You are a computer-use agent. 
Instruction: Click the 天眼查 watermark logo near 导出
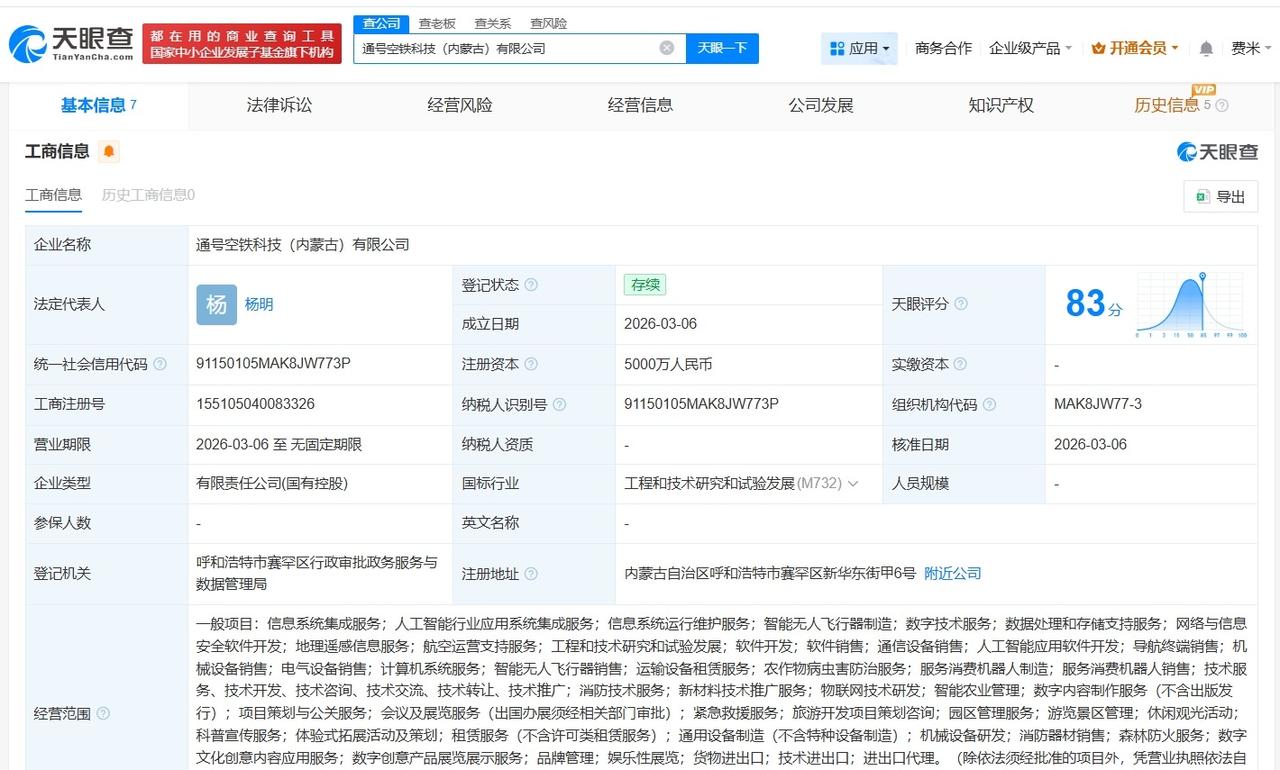coord(1217,150)
